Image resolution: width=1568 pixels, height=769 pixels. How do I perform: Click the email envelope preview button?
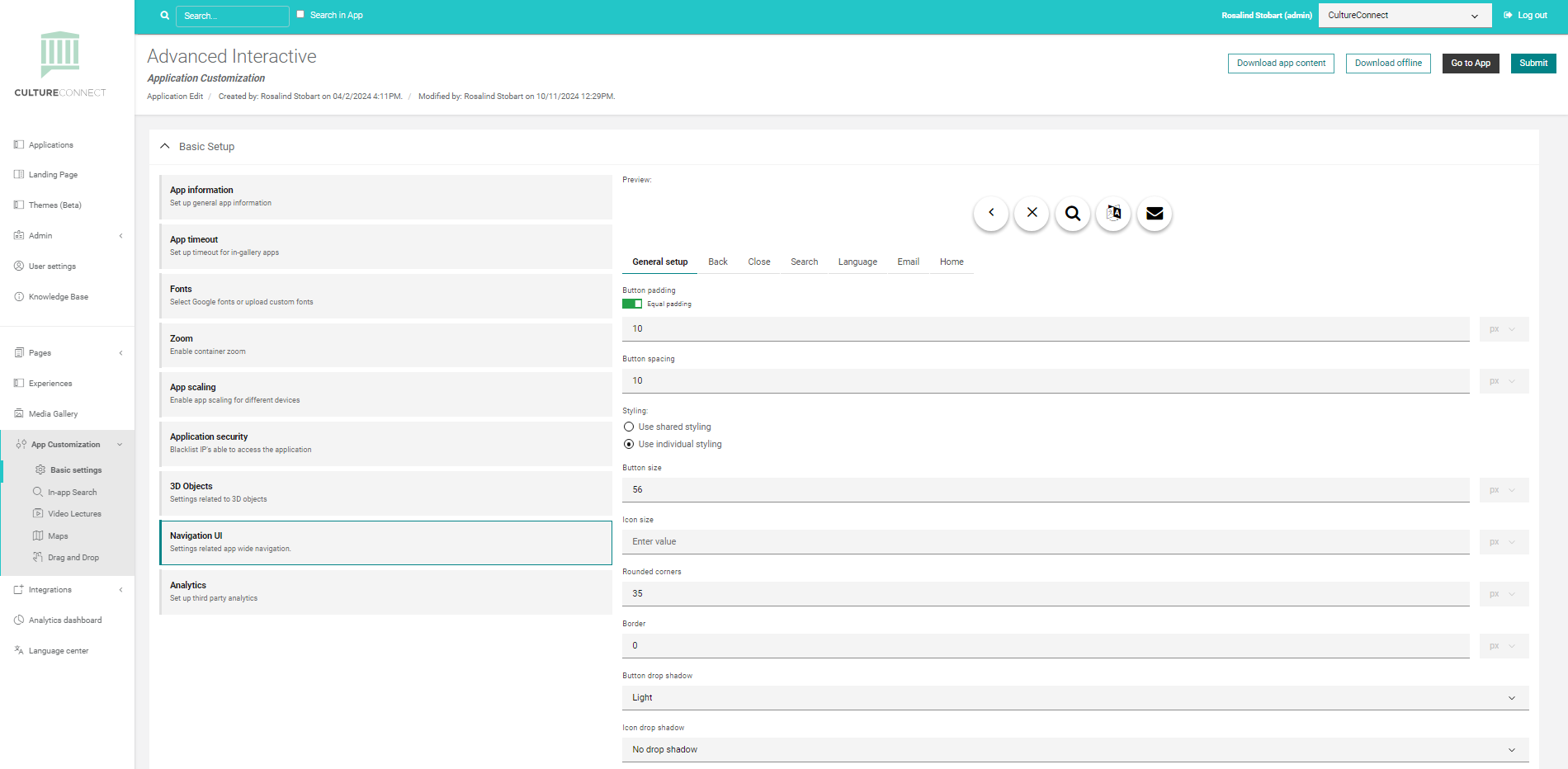pyautogui.click(x=1155, y=213)
